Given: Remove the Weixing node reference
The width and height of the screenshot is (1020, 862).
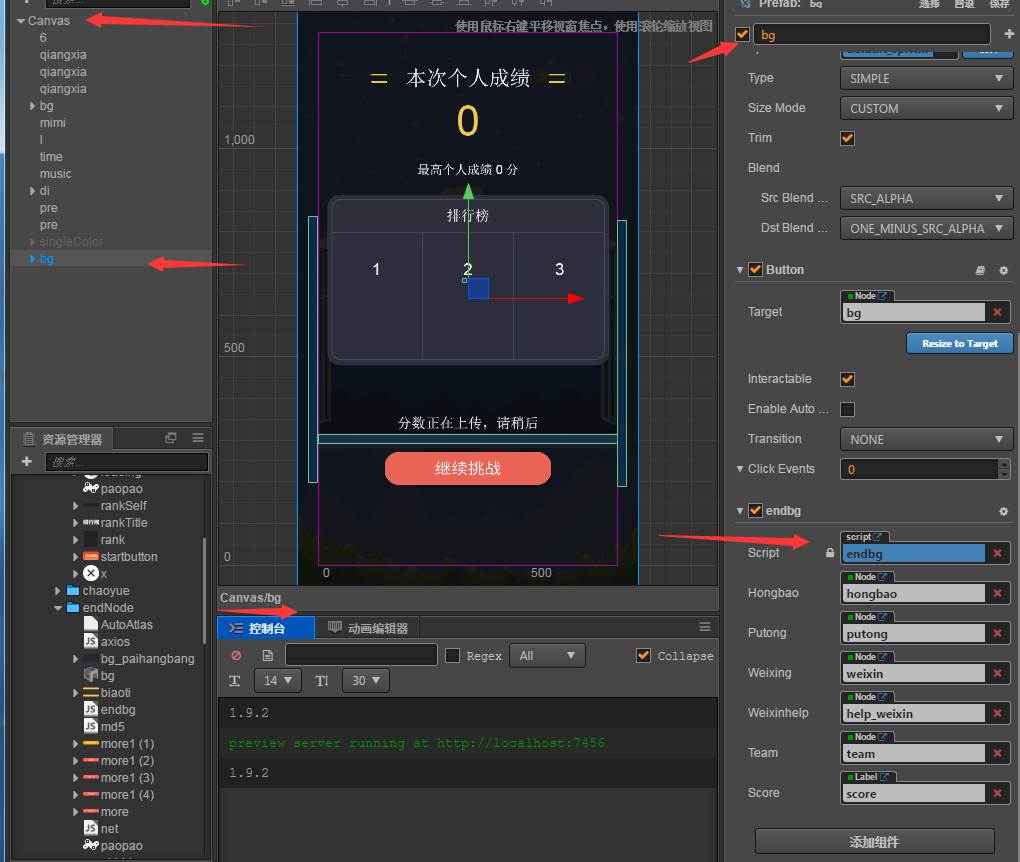Looking at the screenshot, I should (x=997, y=673).
